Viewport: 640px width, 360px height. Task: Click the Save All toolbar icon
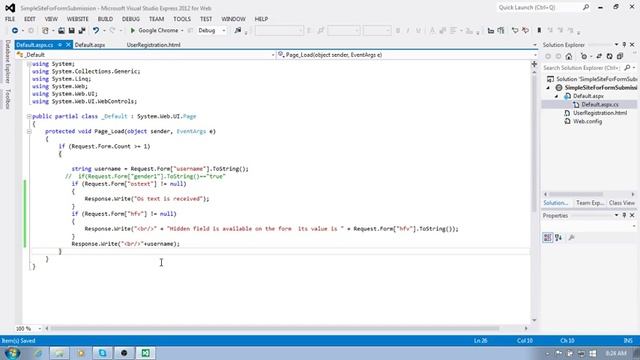[x=82, y=31]
